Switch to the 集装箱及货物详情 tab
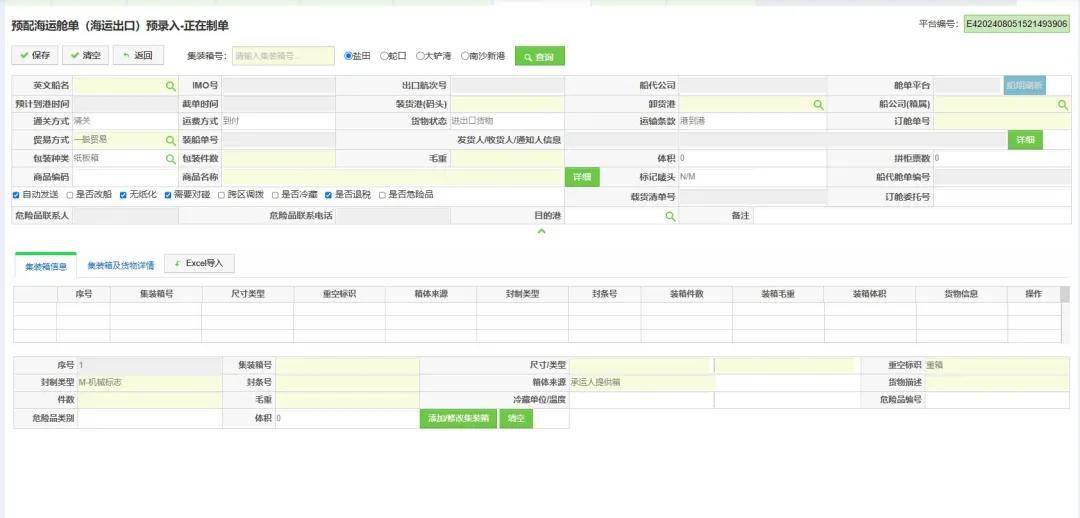Screen dimensions: 1080x518 tap(120, 265)
